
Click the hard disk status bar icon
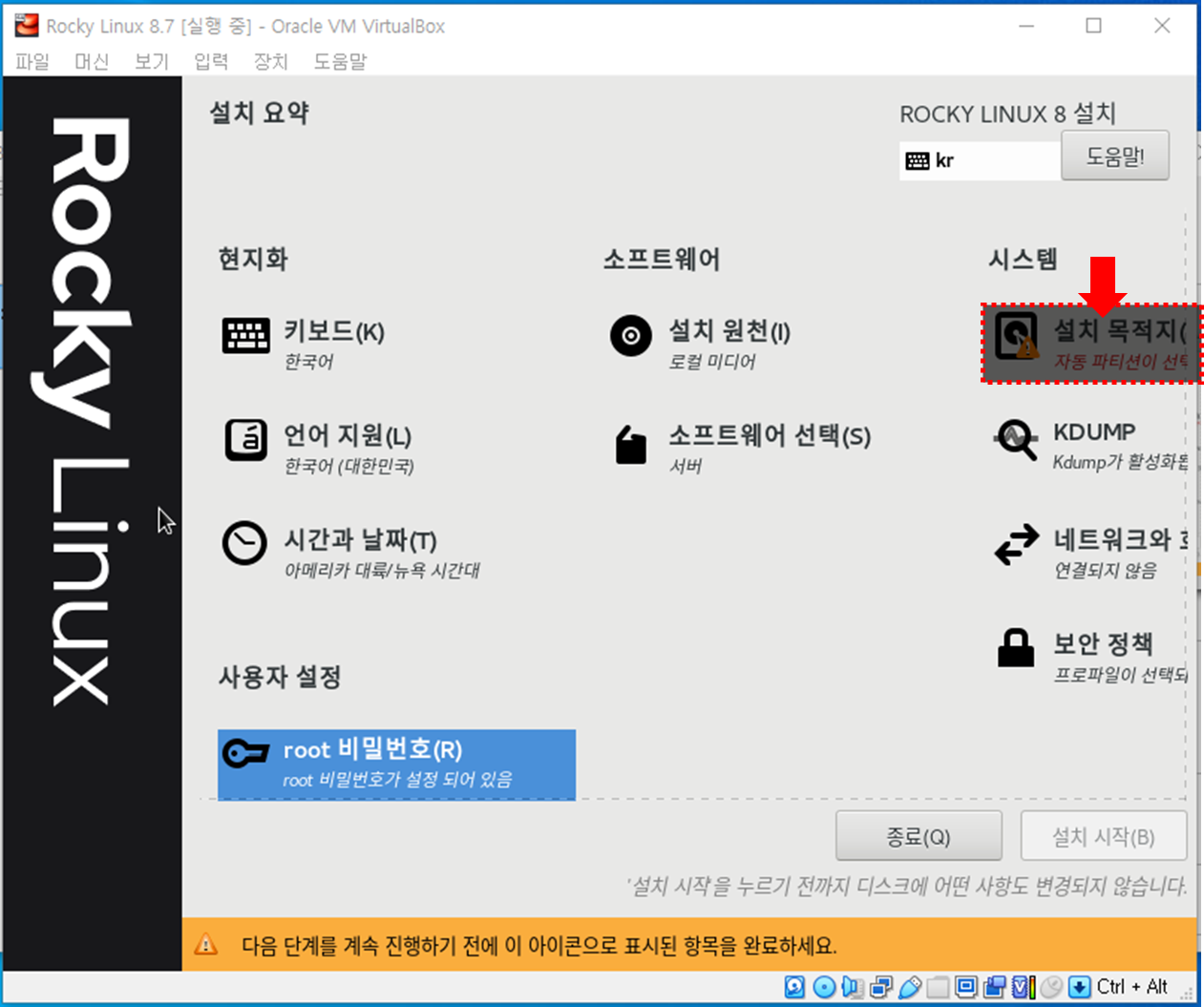794,987
